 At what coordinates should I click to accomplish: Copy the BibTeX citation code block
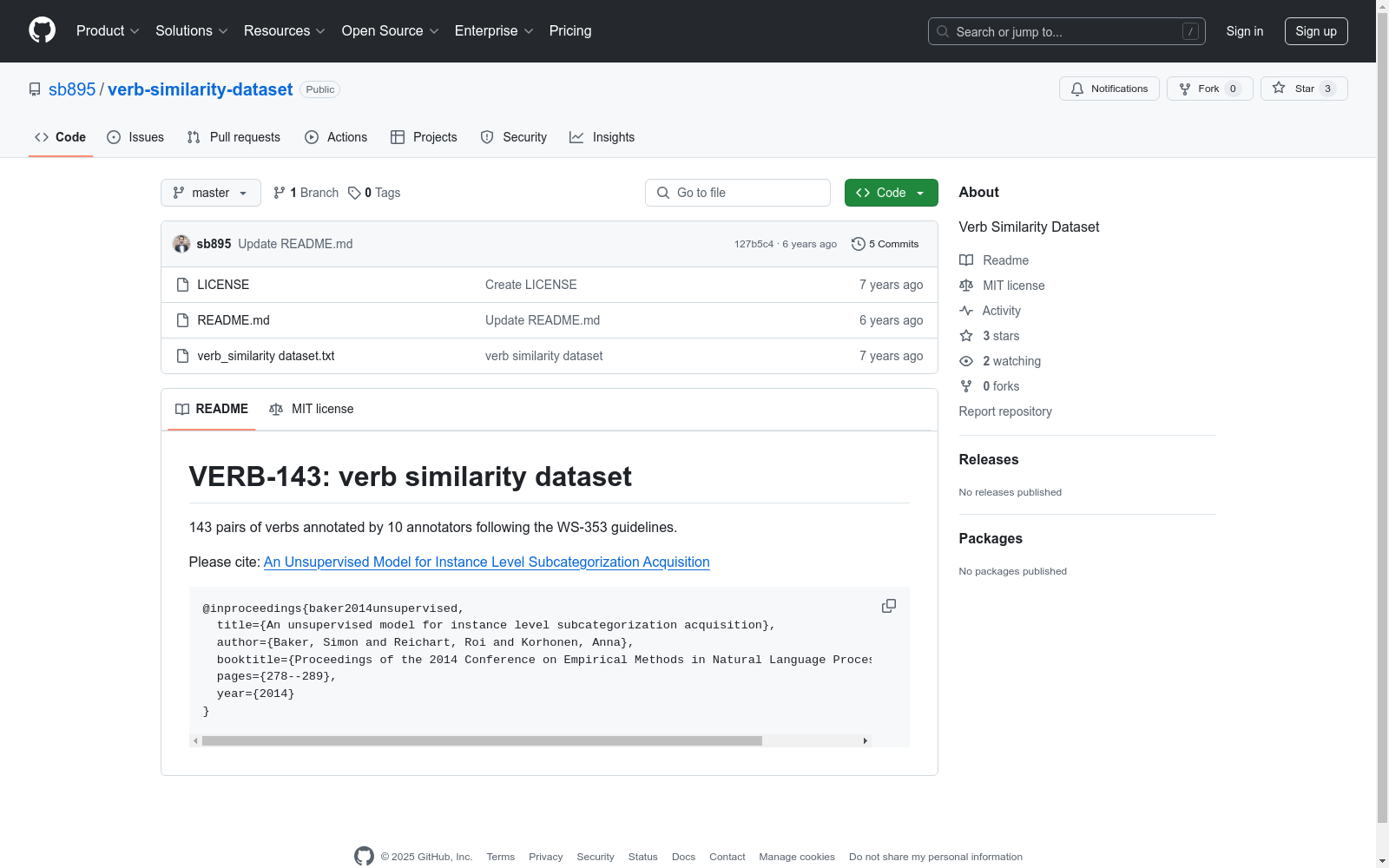[889, 606]
